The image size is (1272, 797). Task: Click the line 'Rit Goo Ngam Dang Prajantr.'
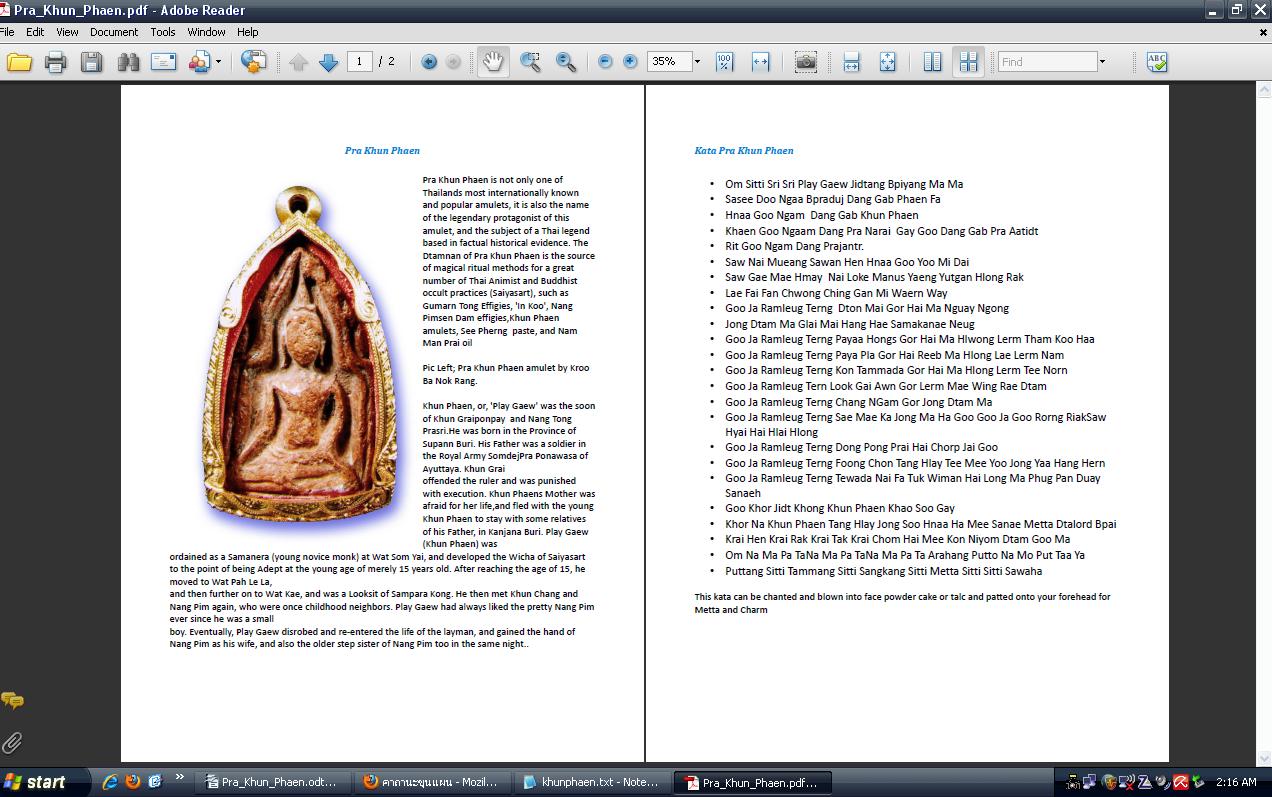(794, 246)
